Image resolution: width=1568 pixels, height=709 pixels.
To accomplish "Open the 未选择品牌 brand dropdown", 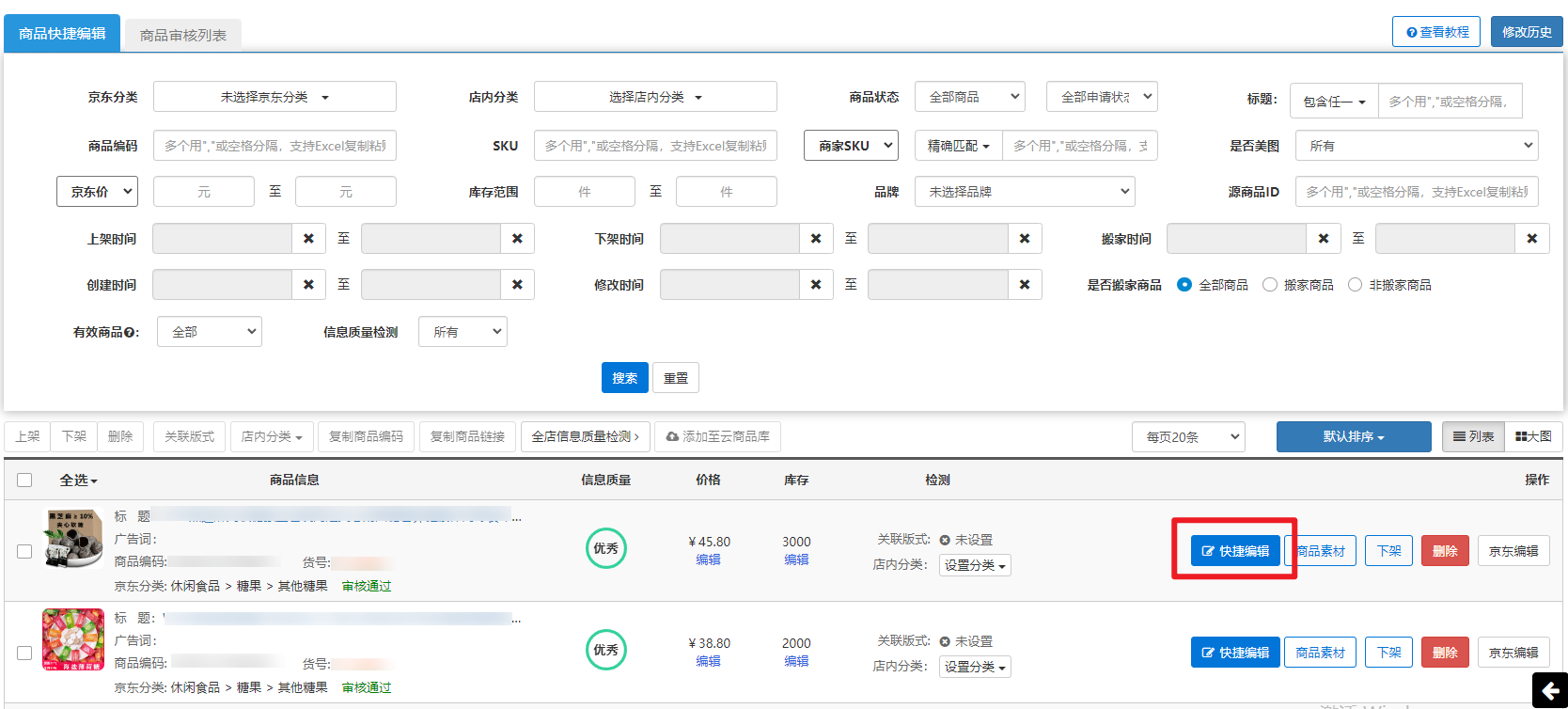I will [x=1025, y=192].
